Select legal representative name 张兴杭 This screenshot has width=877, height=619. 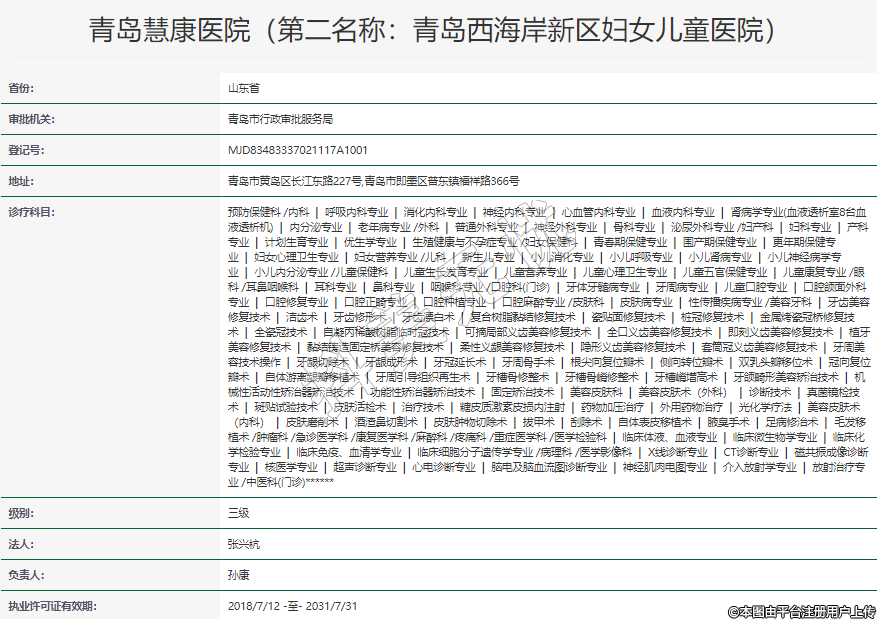244,545
